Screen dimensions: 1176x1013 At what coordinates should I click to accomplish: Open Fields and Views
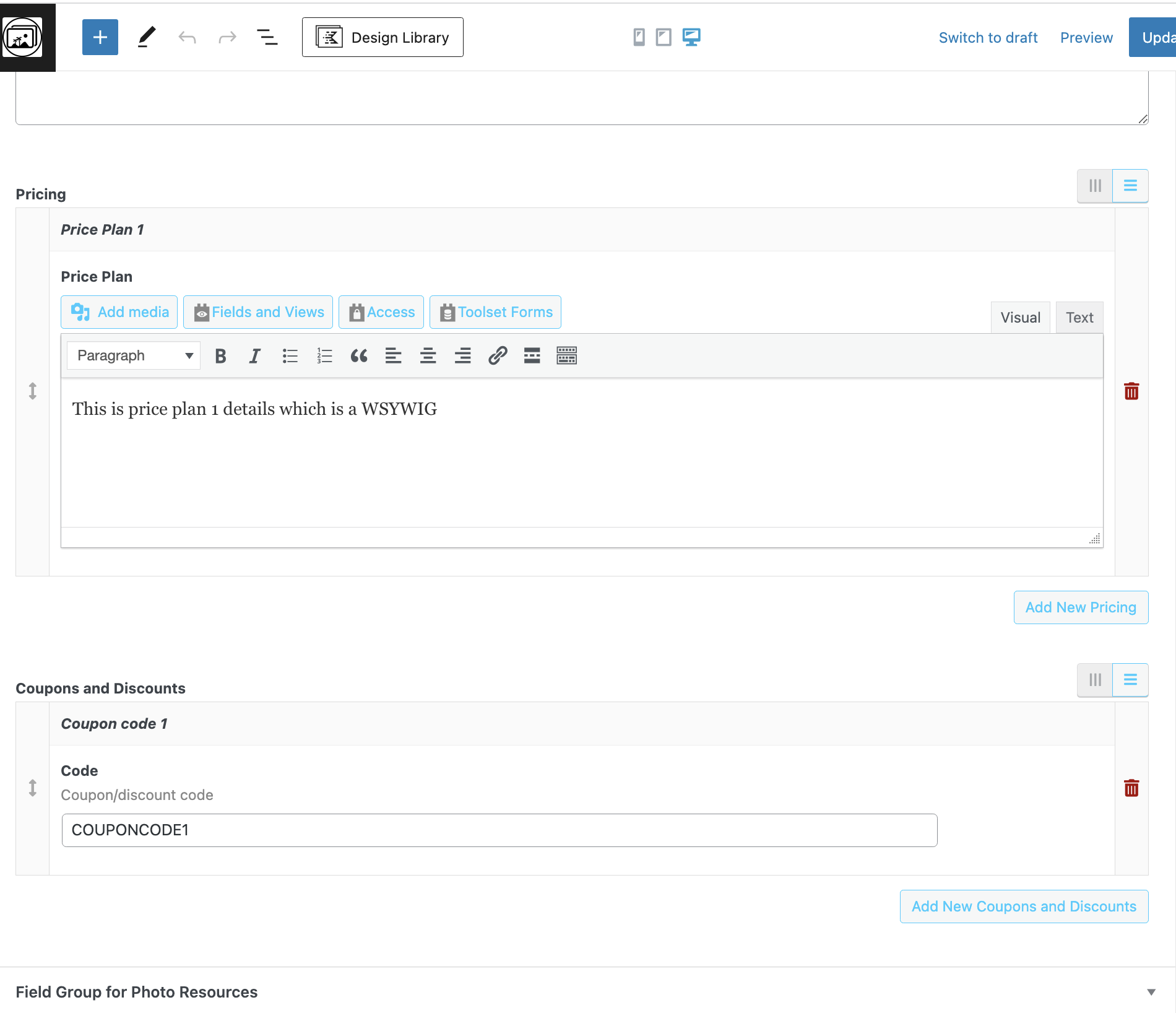tap(258, 312)
